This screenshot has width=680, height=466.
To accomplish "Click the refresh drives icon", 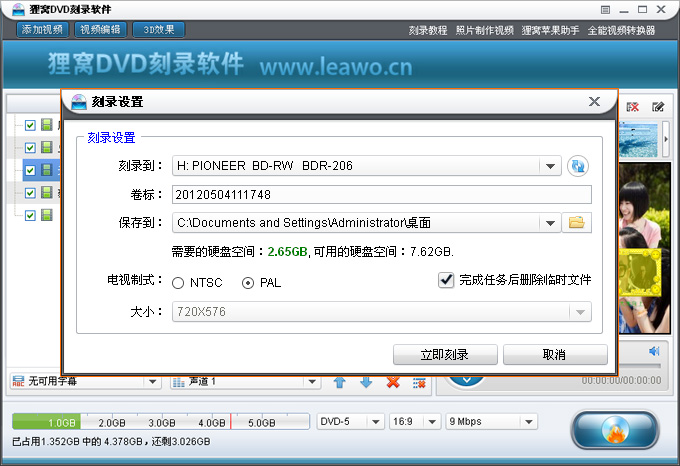I will point(578,166).
